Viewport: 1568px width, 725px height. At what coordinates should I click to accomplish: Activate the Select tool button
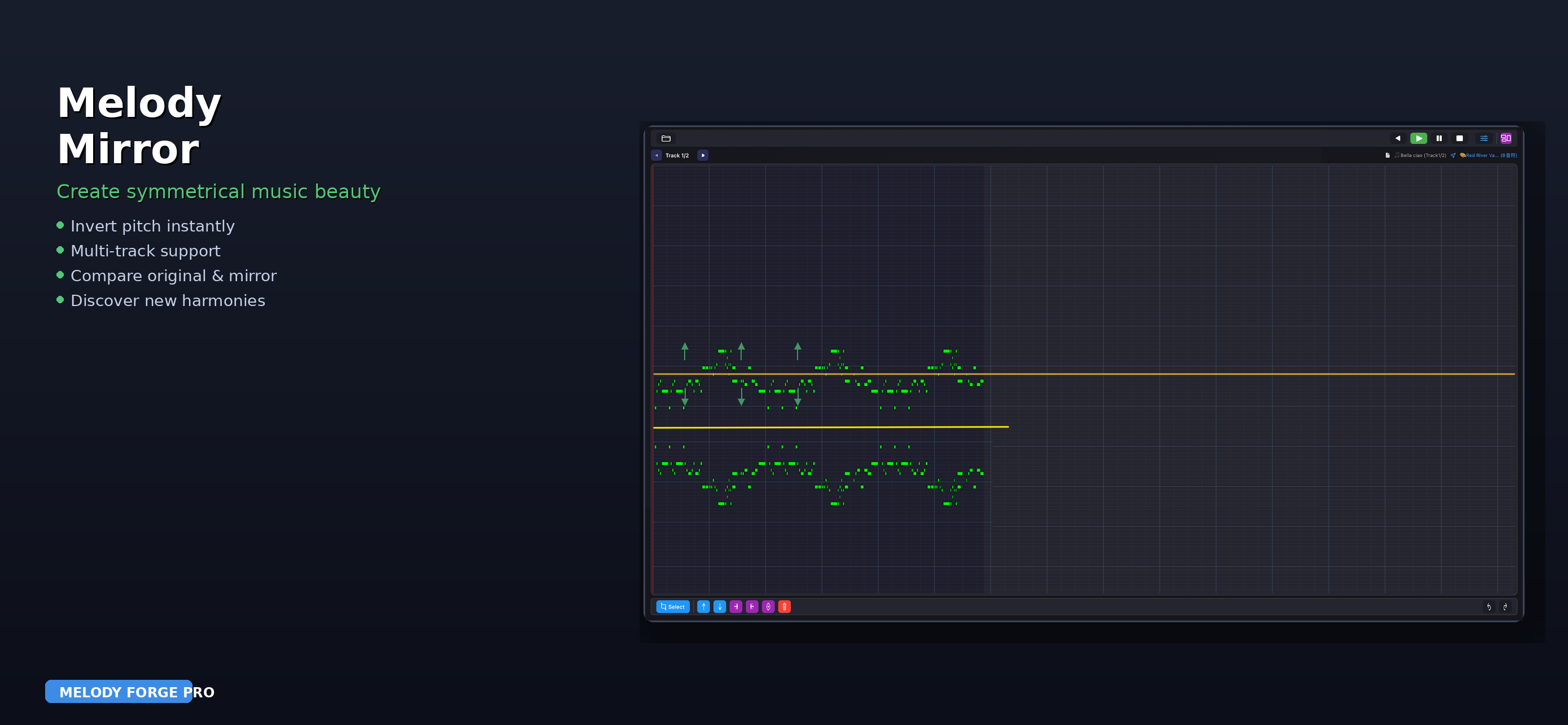673,606
